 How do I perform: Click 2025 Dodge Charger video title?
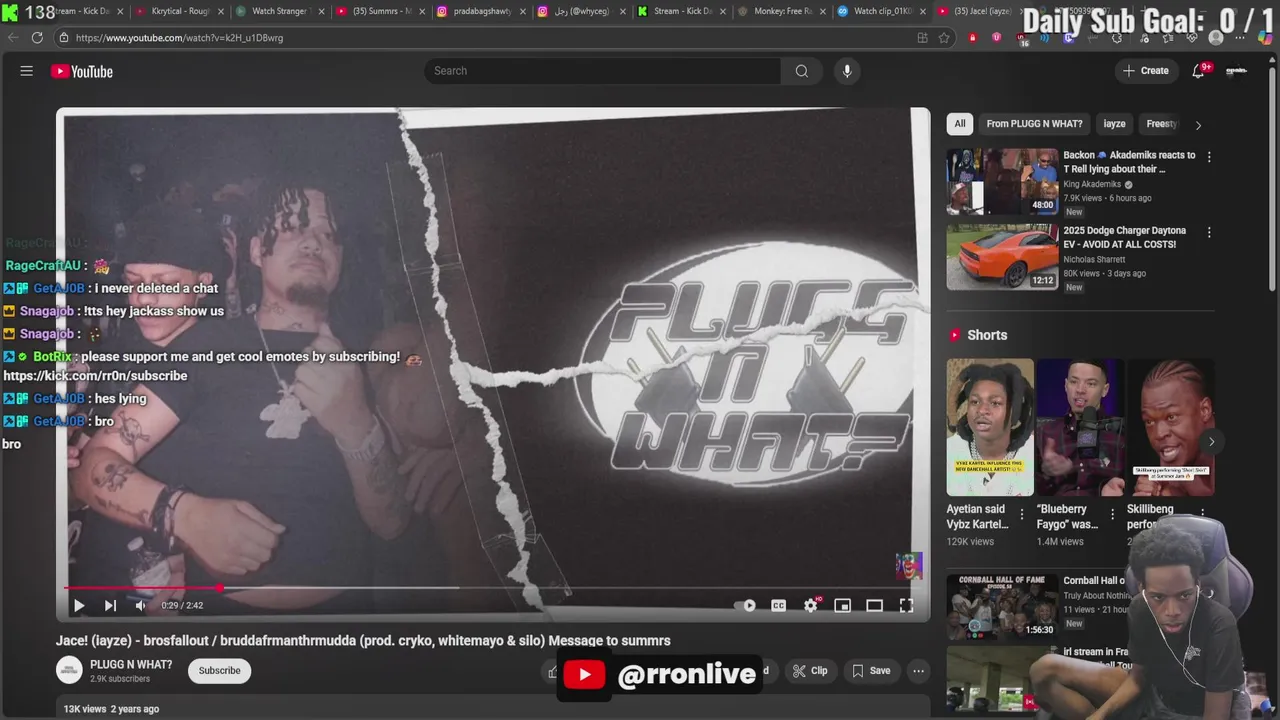(1125, 237)
